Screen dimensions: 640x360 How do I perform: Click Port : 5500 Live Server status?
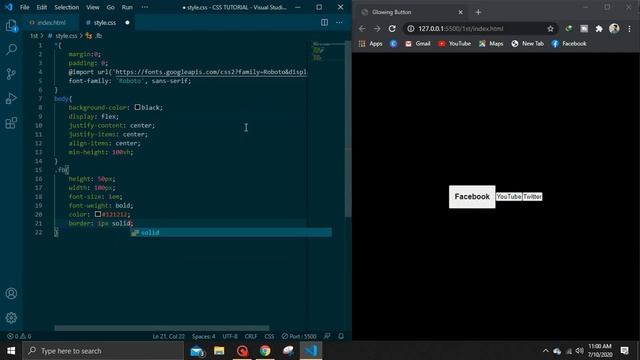[x=299, y=336]
